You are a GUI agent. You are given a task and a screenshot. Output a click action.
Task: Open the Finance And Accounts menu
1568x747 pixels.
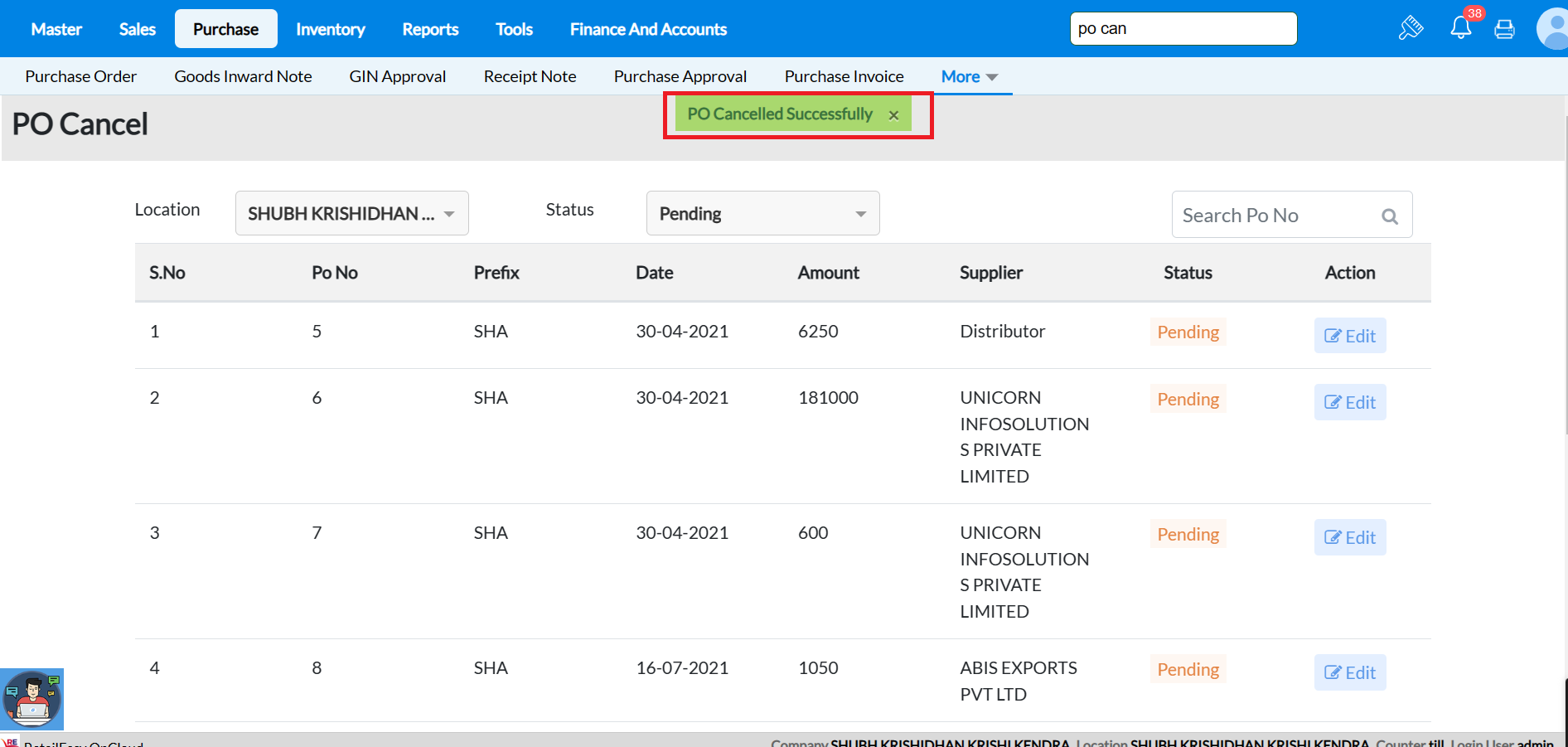[648, 29]
